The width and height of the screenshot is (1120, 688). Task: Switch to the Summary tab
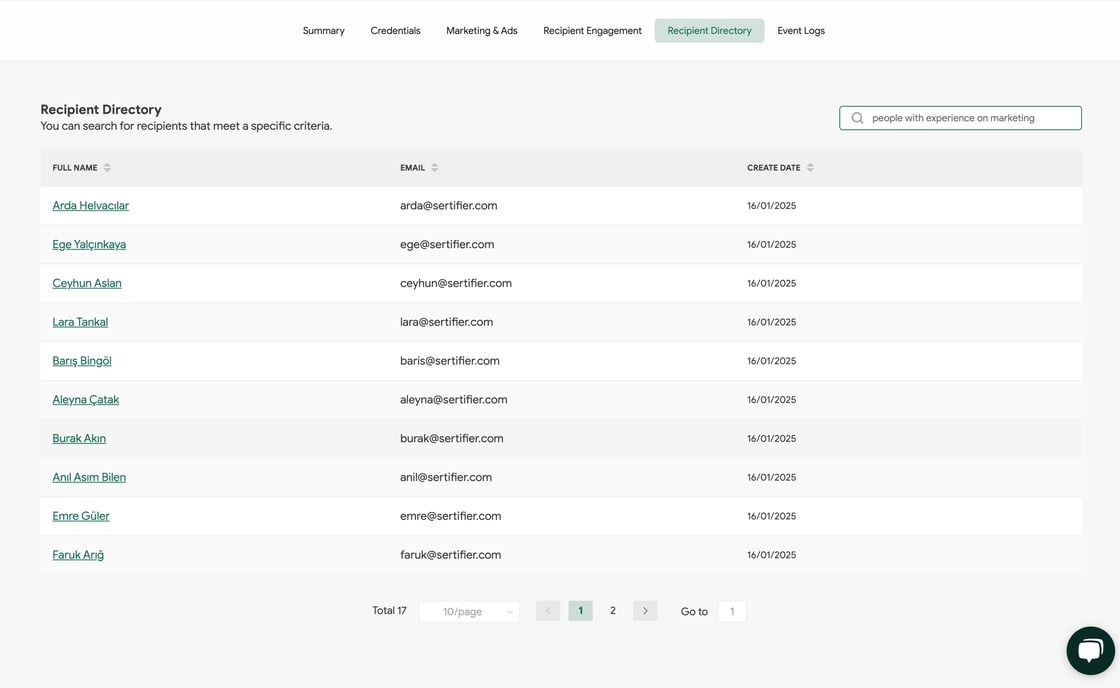[324, 31]
